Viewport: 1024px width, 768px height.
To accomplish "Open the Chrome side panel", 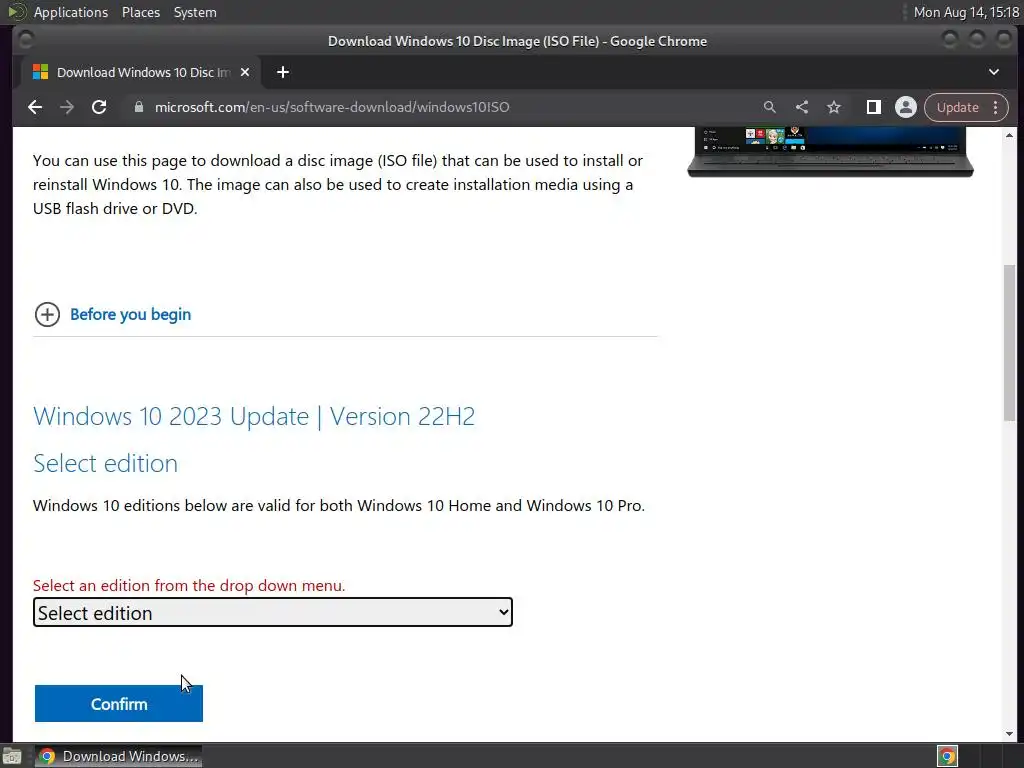I will pyautogui.click(x=874, y=107).
